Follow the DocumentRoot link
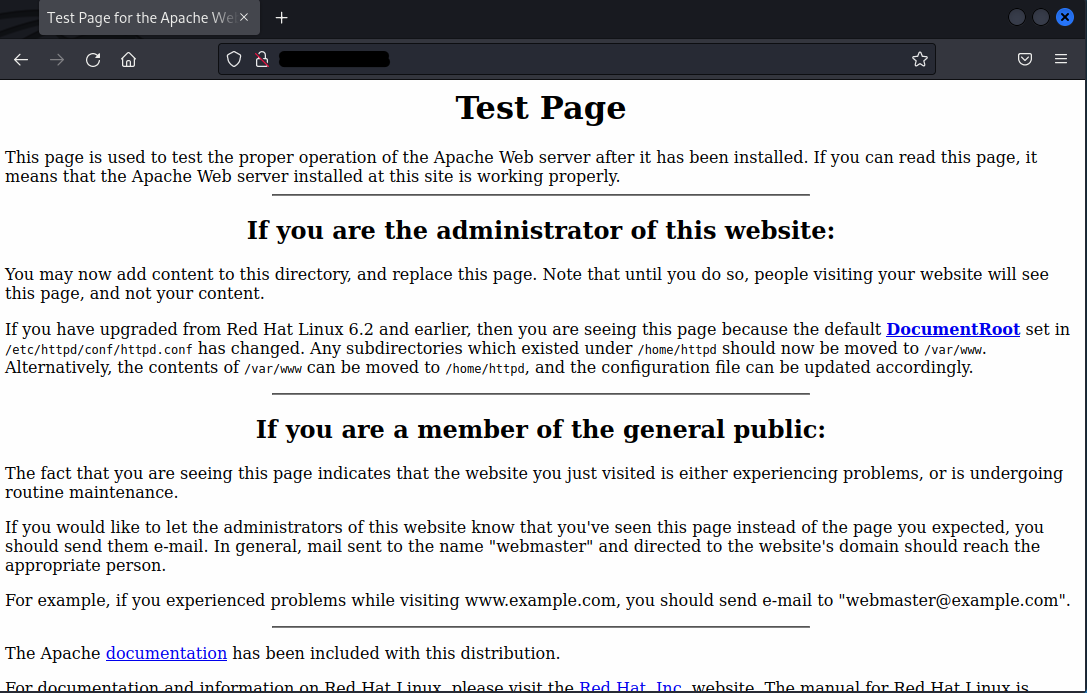This screenshot has height=693, width=1087. point(952,330)
